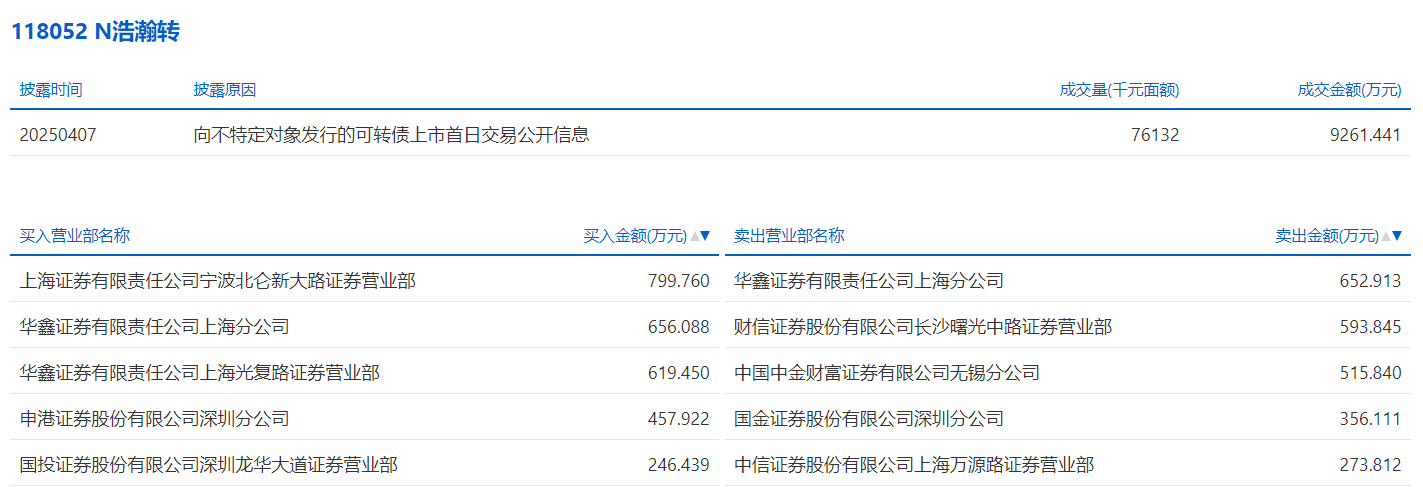
Task: Open 上海证券宁波北仑新大路证券营业部 buyer row
Action: click(217, 281)
